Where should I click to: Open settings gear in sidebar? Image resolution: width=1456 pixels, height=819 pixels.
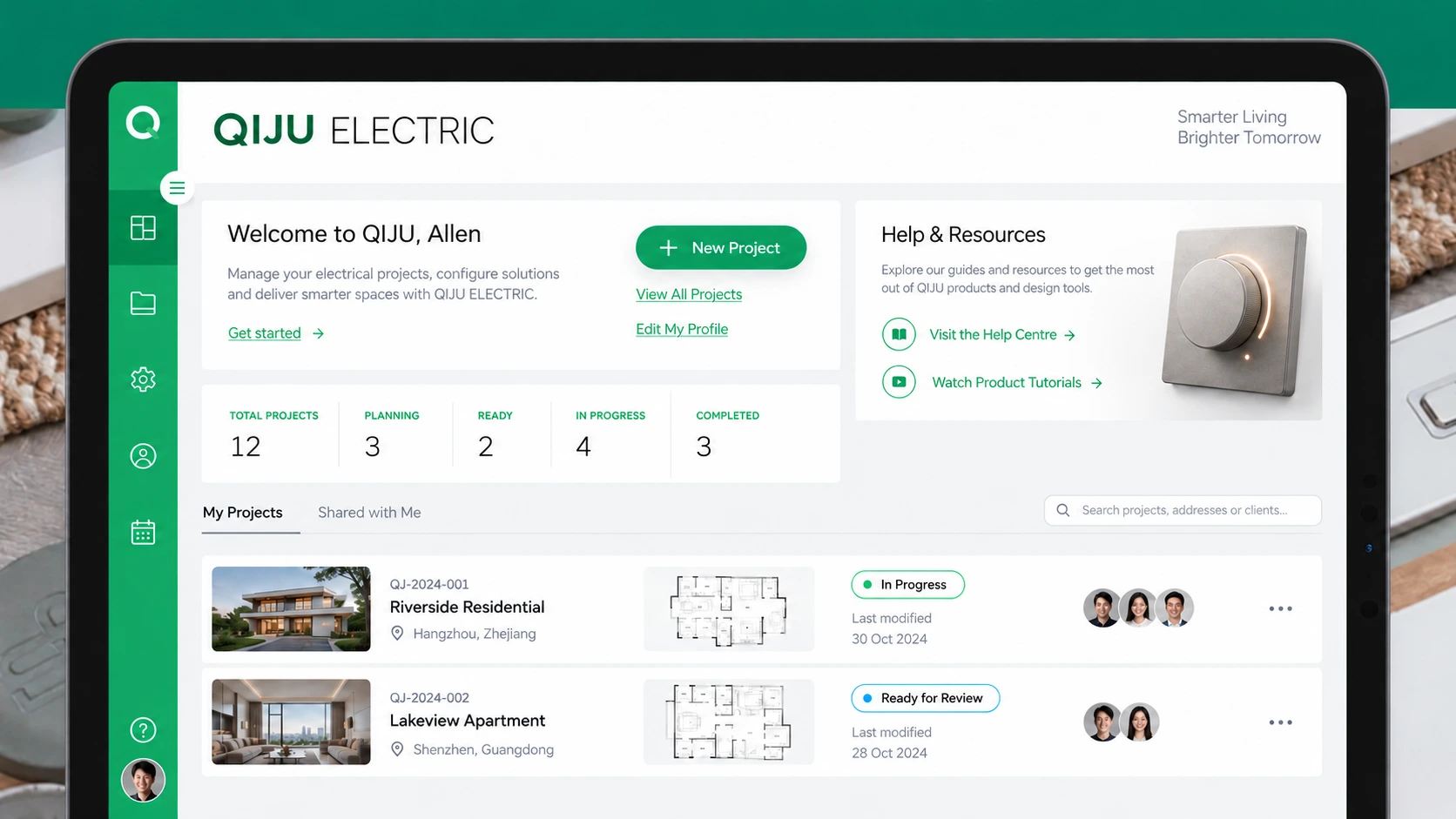(143, 379)
